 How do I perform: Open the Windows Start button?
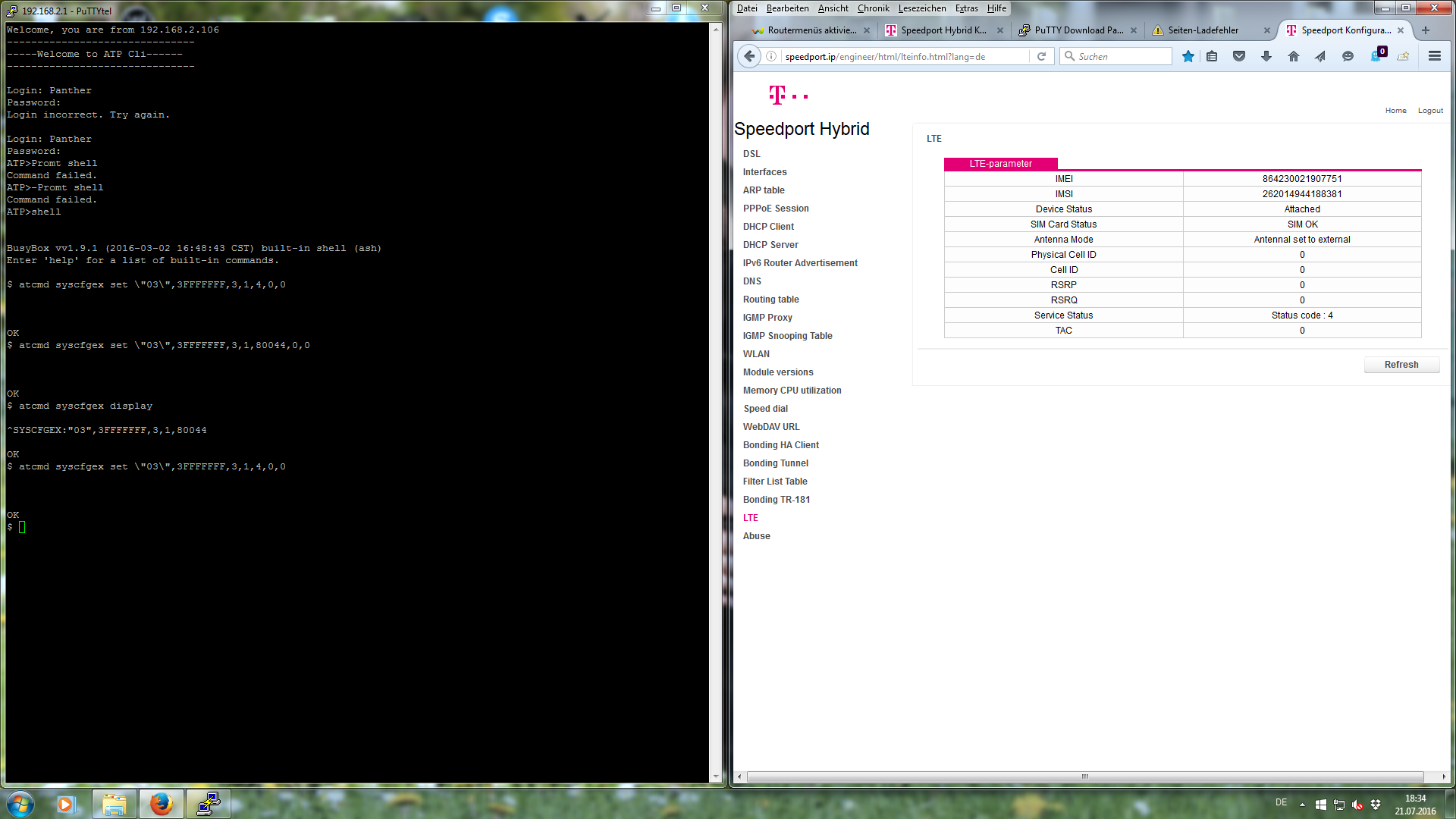(20, 804)
